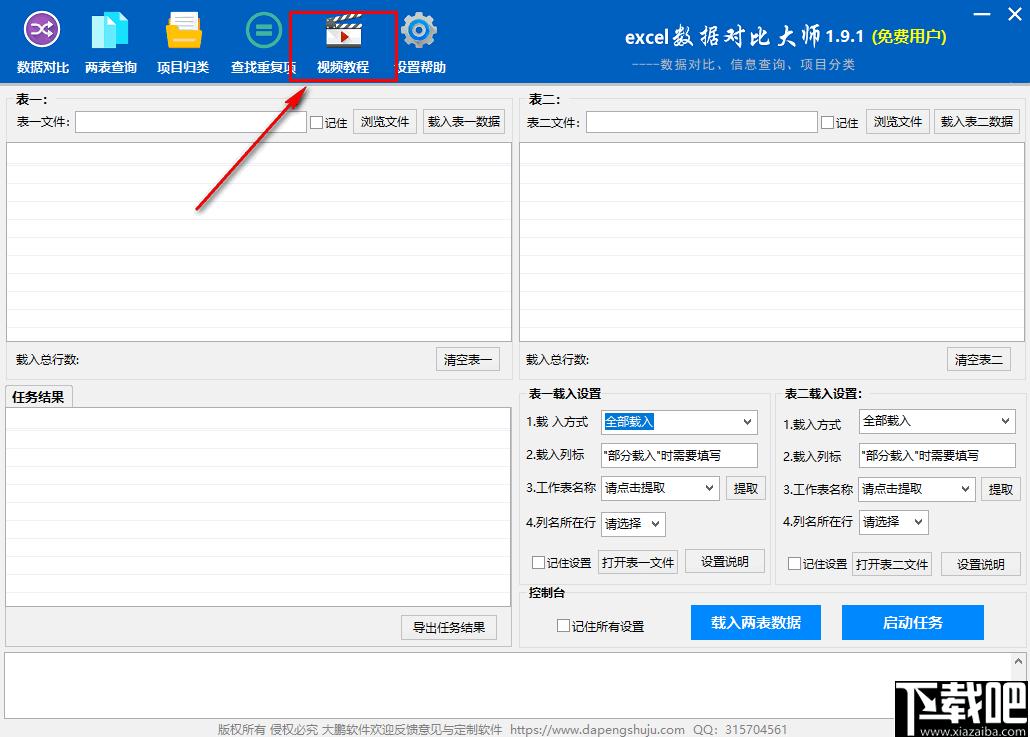The width and height of the screenshot is (1030, 737).
Task: Click 载入两表数据 blue button
Action: 755,622
